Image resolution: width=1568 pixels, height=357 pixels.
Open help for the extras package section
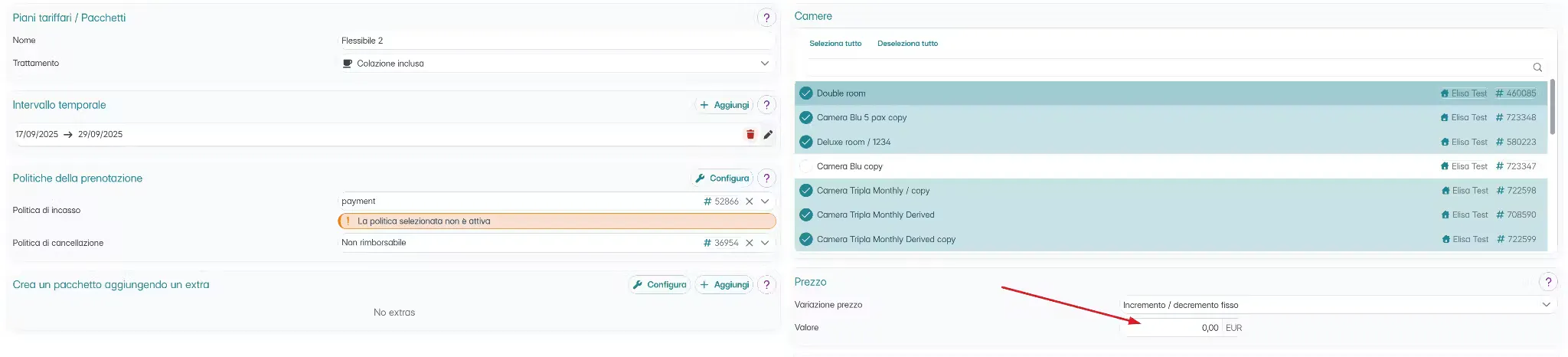766,285
